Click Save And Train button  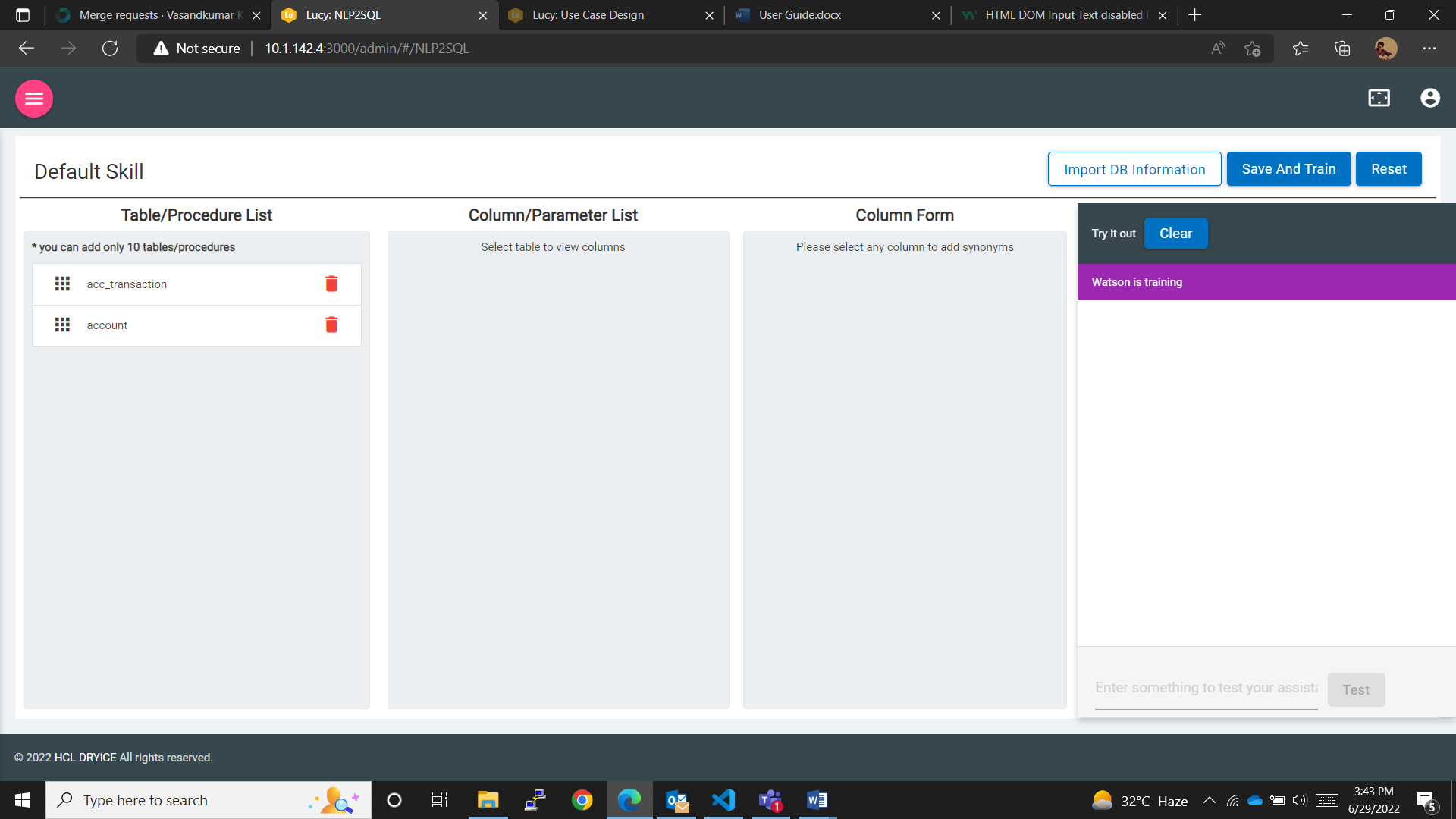(1288, 169)
